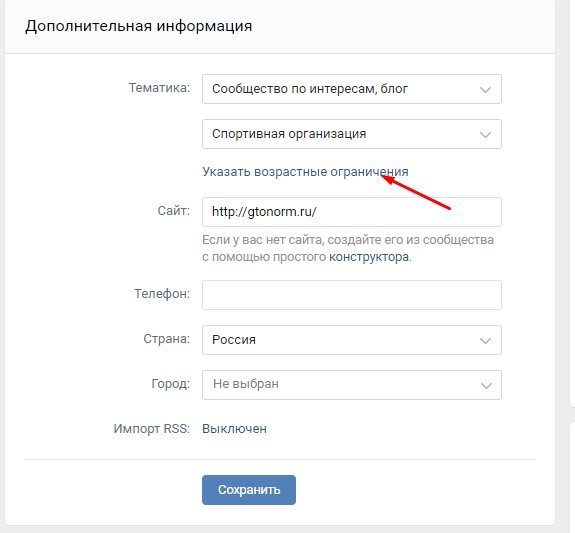Click Указать возрастные ограничения link
Image resolution: width=575 pixels, height=533 pixels.
(x=305, y=172)
